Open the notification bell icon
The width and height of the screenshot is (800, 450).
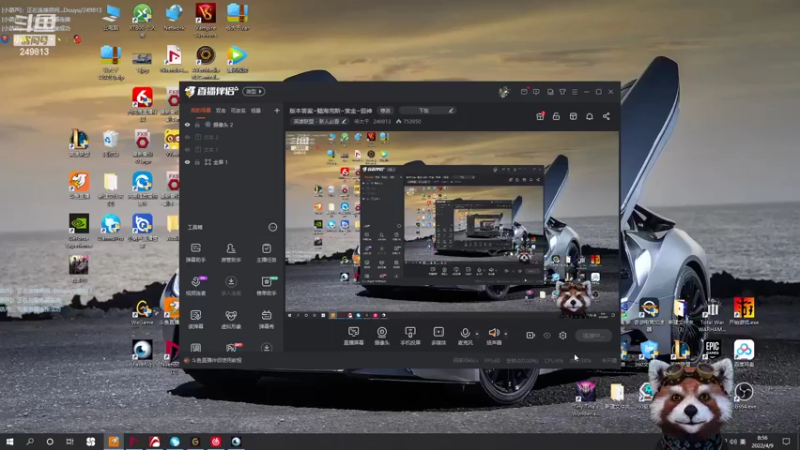click(x=589, y=116)
